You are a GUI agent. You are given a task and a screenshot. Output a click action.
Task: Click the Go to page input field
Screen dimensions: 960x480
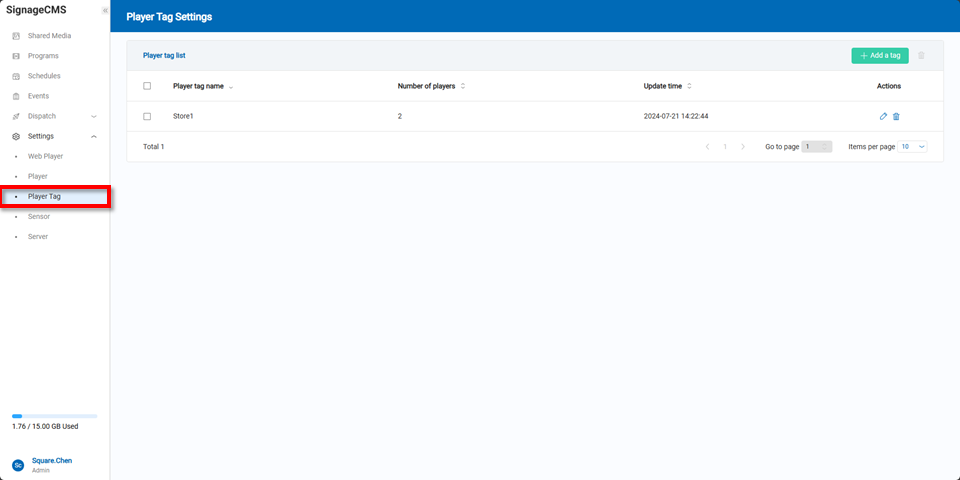(x=816, y=147)
